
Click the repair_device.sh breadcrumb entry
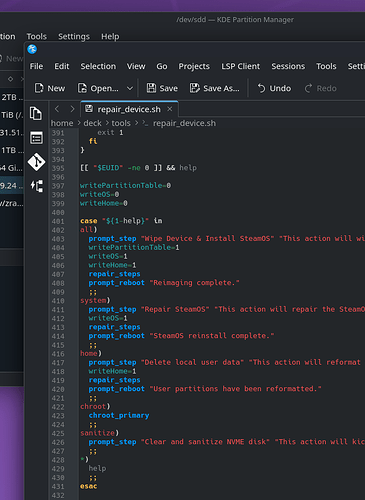point(184,123)
